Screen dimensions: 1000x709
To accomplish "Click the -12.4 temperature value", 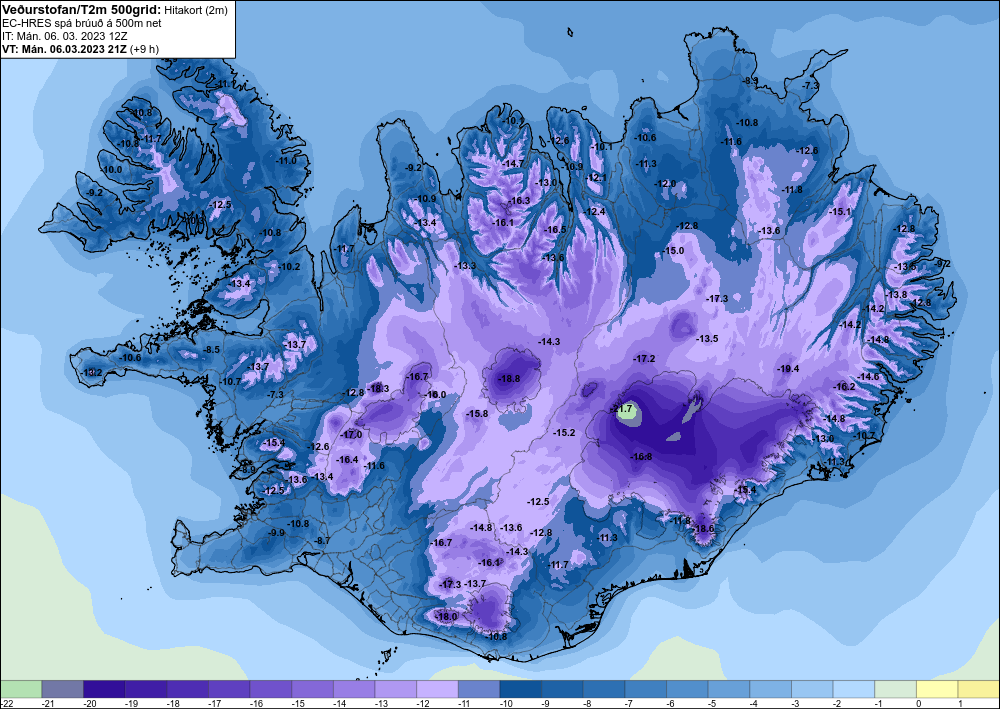I will pos(594,212).
